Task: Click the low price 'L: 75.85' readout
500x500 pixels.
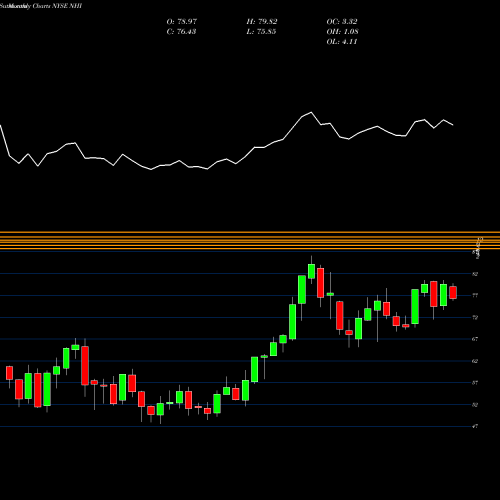Action: pos(261,32)
